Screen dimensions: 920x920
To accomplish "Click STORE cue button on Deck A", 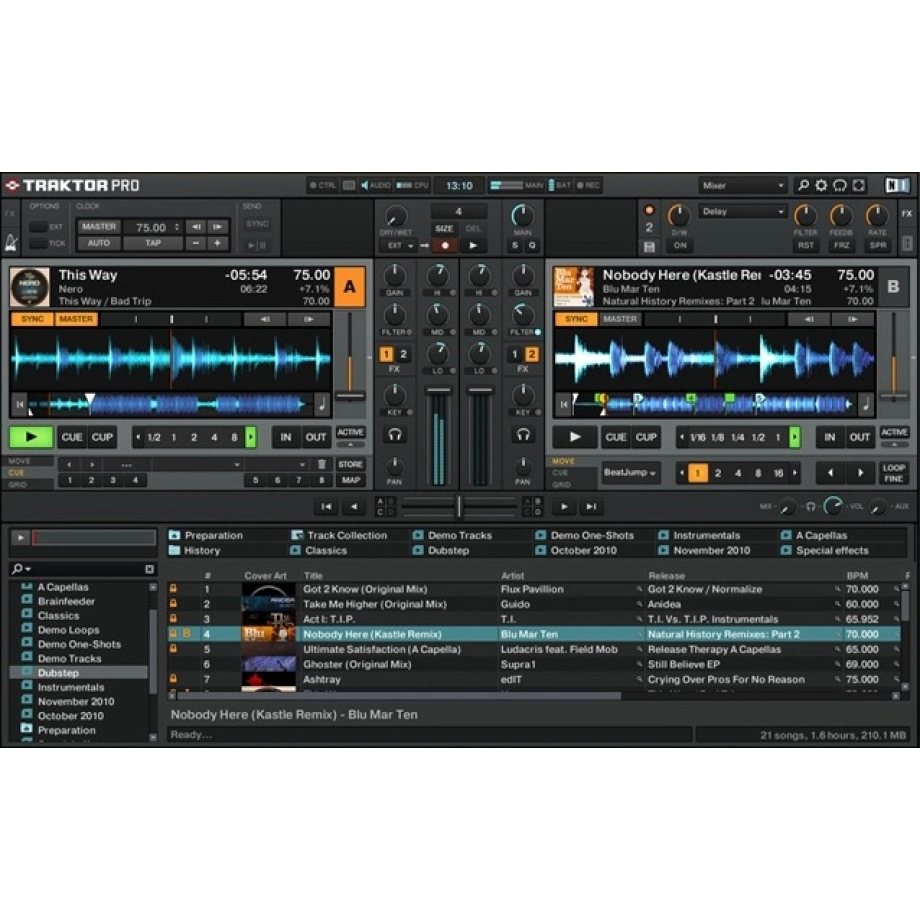I will 350,464.
